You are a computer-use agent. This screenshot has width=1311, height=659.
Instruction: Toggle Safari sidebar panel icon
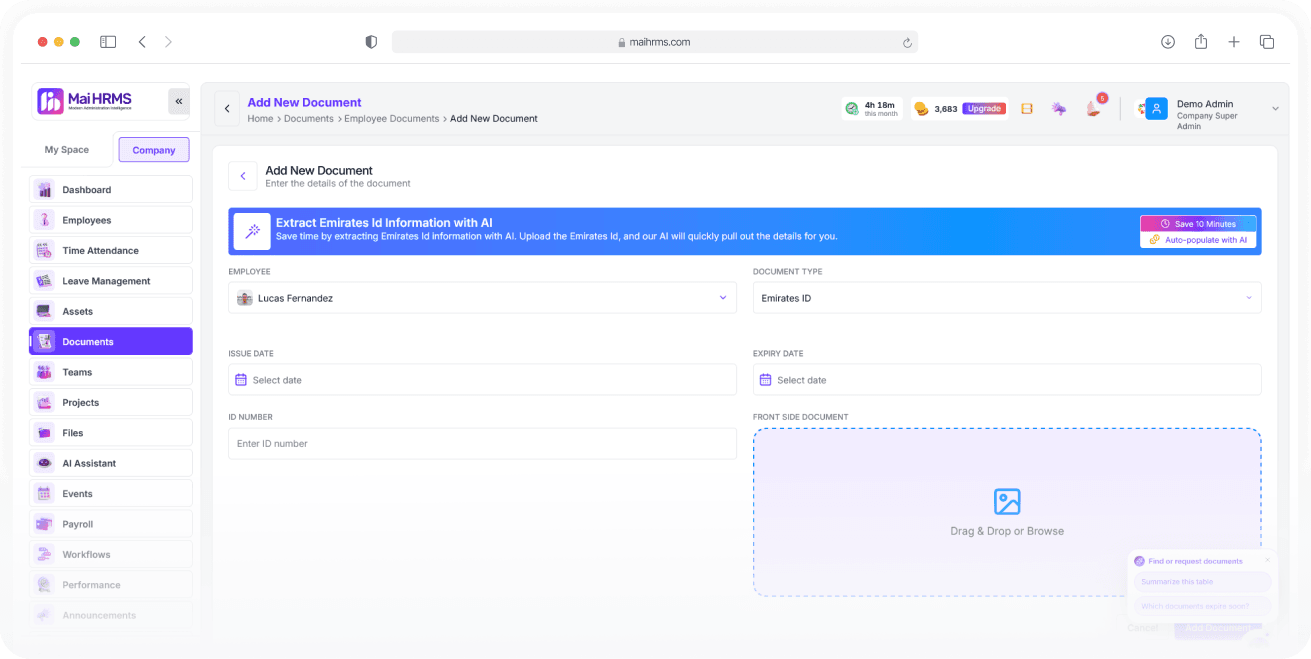[x=108, y=42]
